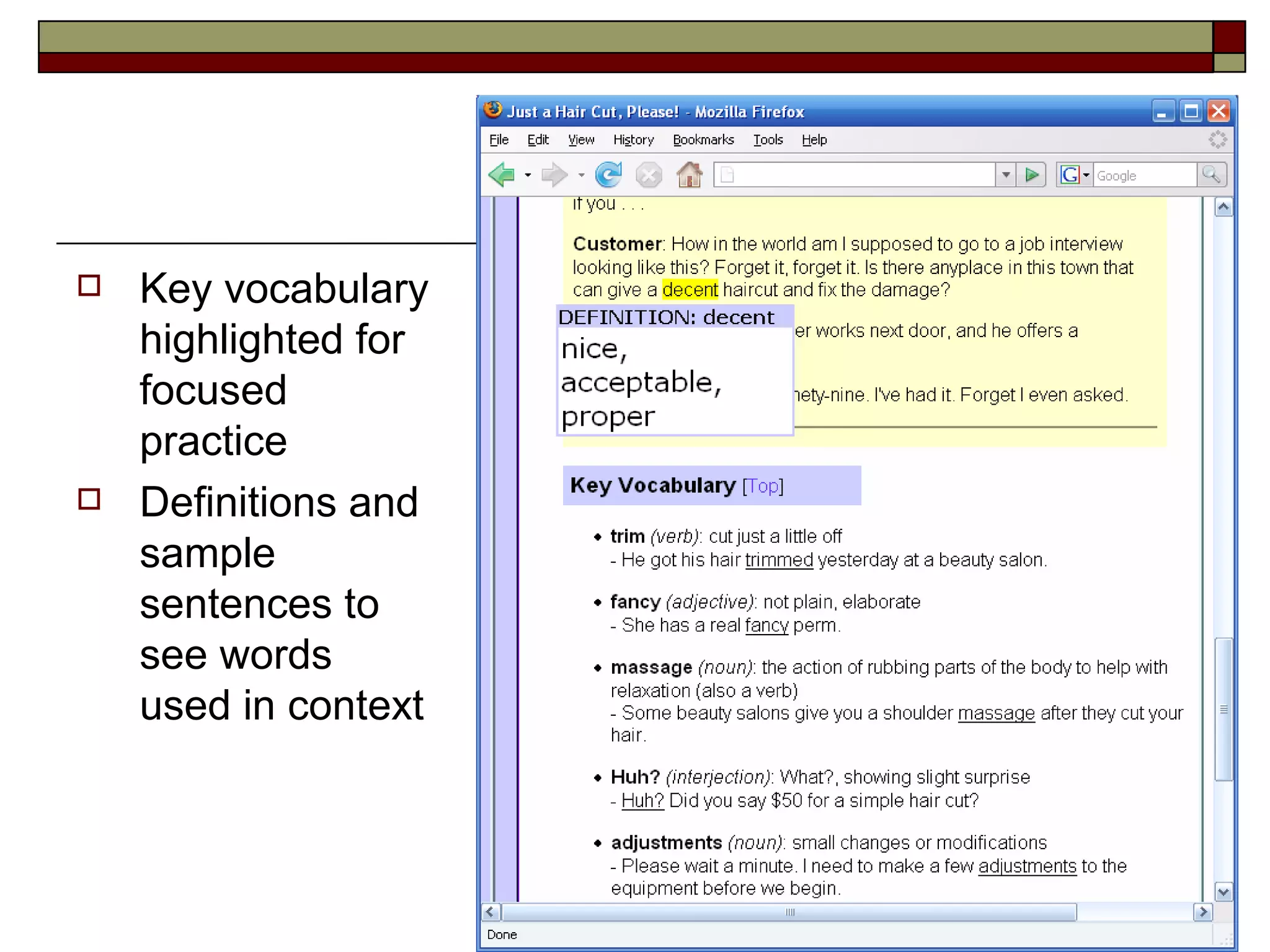Image resolution: width=1270 pixels, height=952 pixels.
Task: Click the Google search engine icon
Action: (1070, 175)
